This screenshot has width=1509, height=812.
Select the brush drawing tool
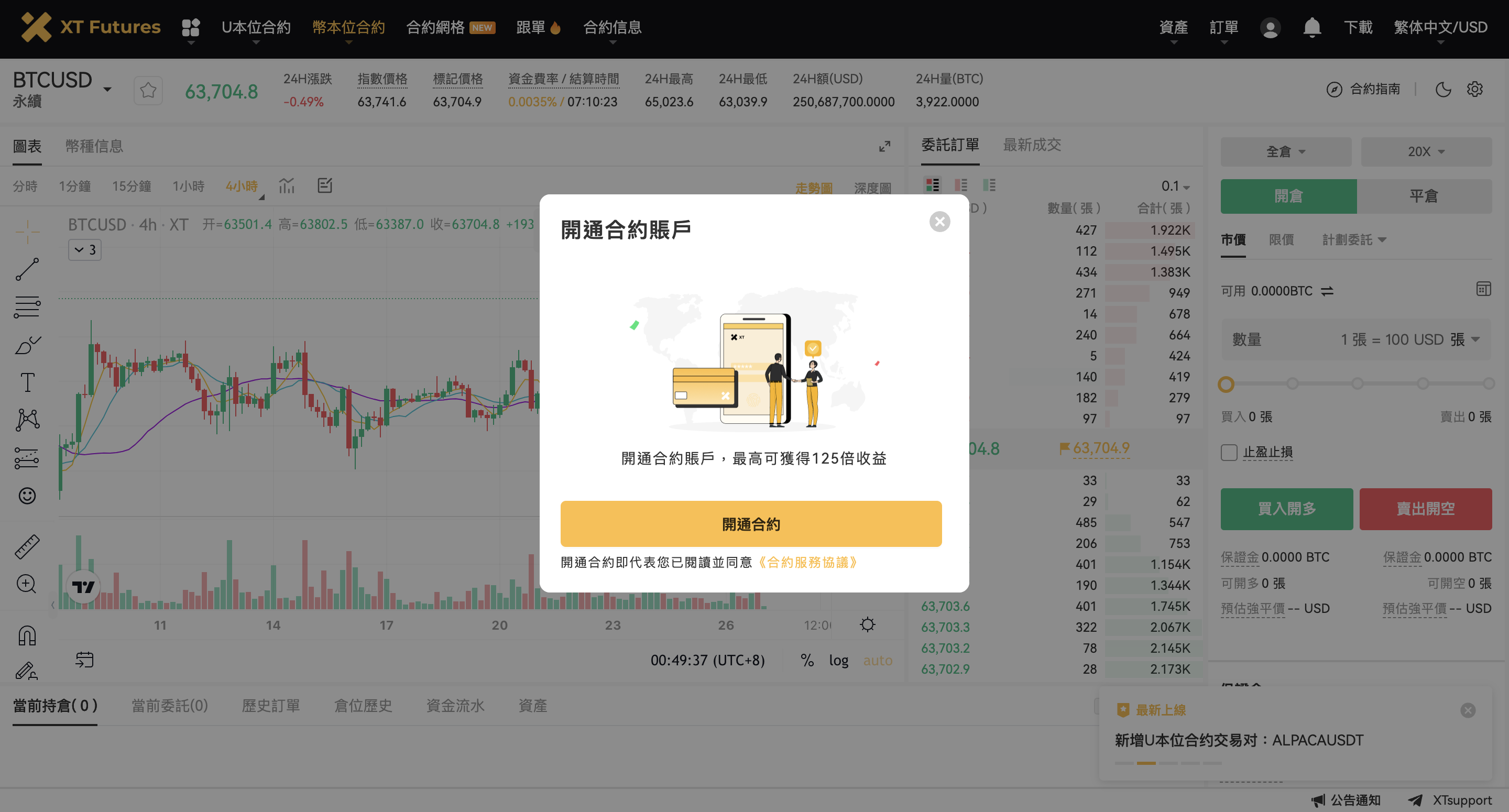tap(27, 345)
